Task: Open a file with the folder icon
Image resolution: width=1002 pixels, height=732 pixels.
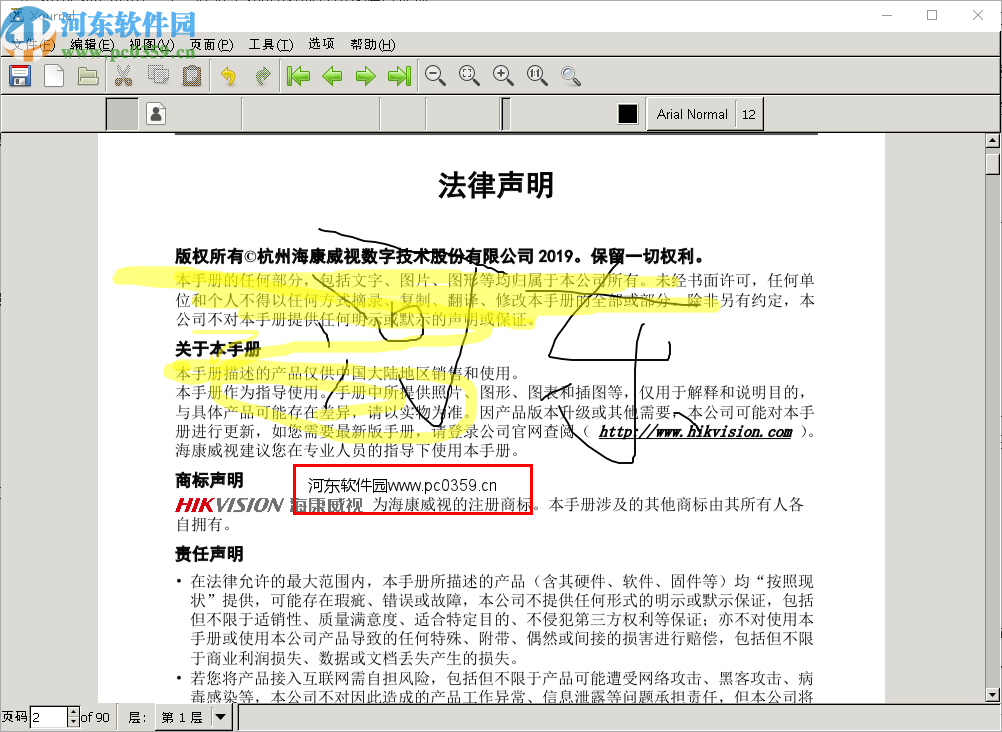Action: click(87, 75)
